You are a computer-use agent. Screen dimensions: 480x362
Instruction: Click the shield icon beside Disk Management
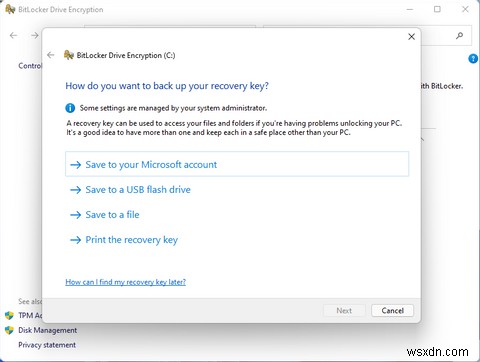[x=9, y=330]
